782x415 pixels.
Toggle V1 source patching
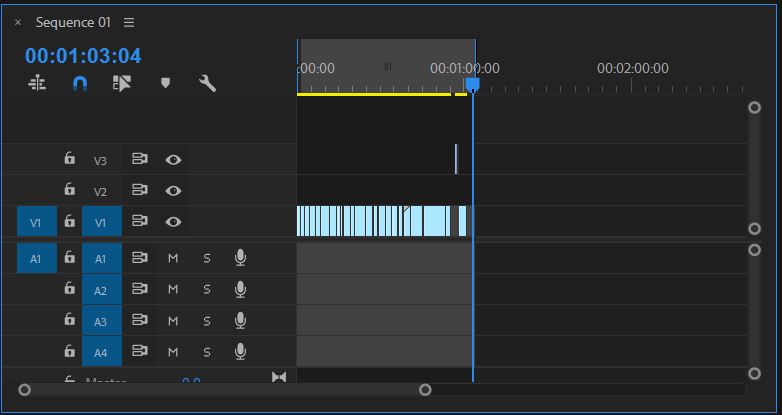point(37,221)
